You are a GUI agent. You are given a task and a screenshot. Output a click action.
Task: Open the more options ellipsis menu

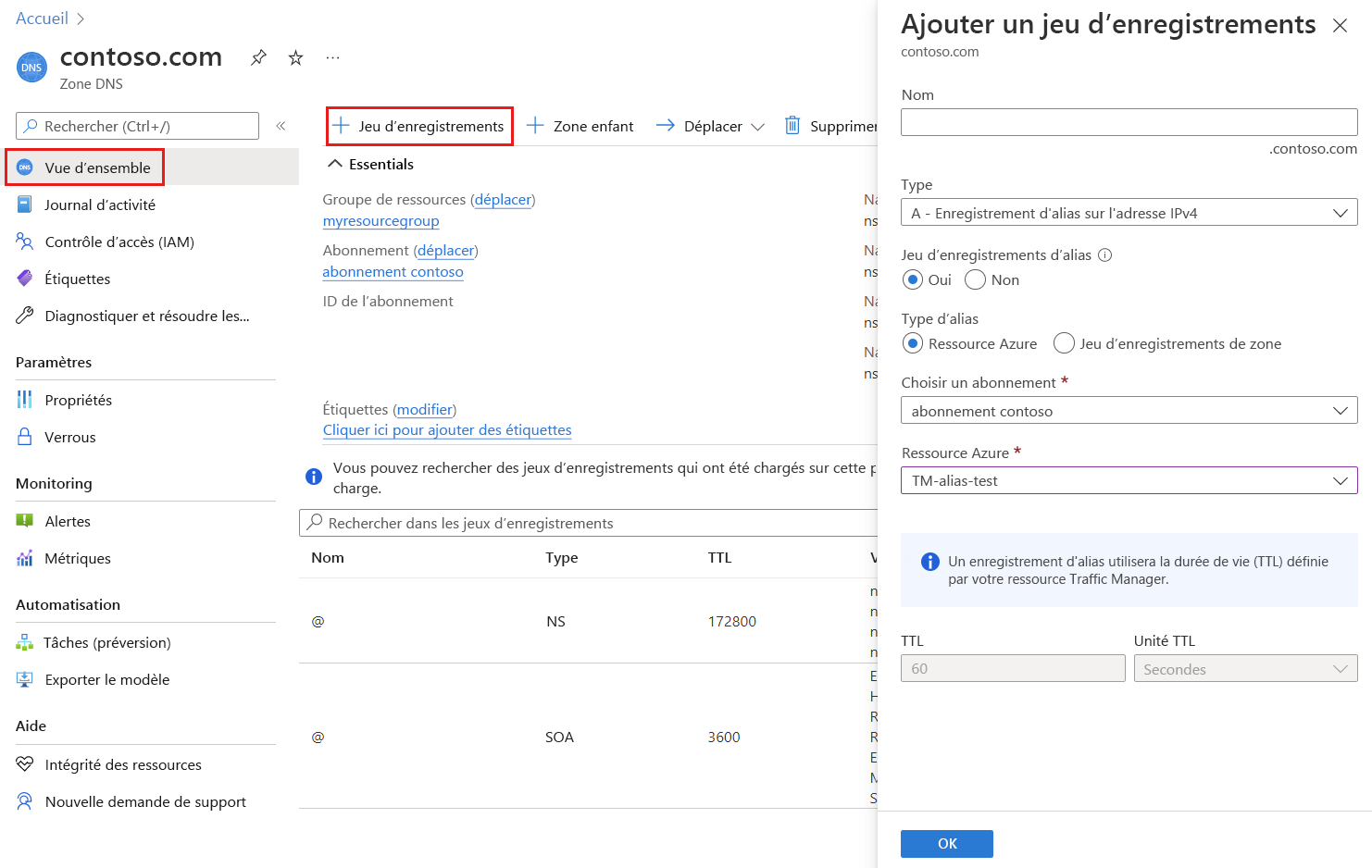[x=332, y=57]
